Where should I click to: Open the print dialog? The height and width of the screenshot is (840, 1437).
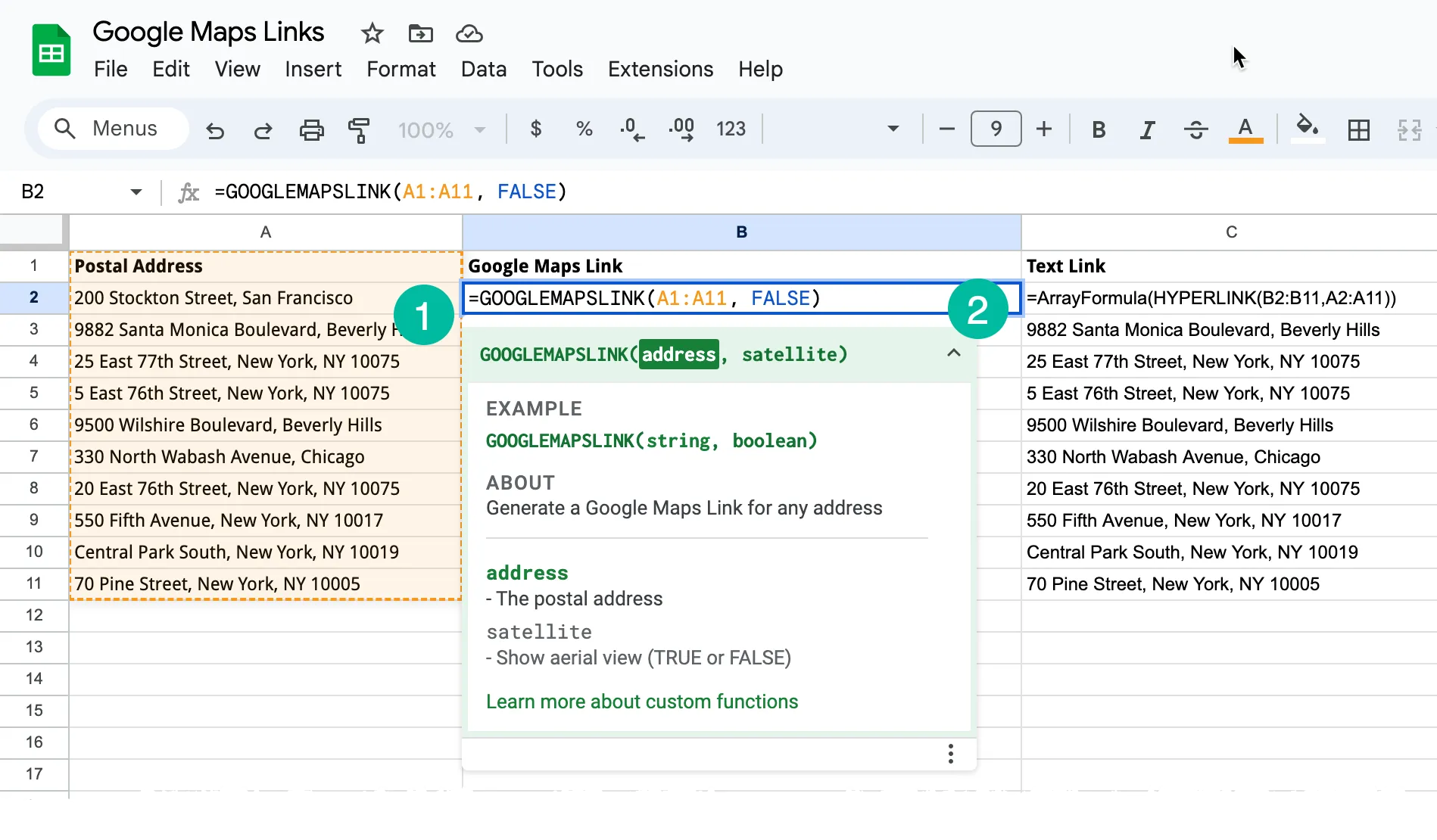pyautogui.click(x=311, y=129)
